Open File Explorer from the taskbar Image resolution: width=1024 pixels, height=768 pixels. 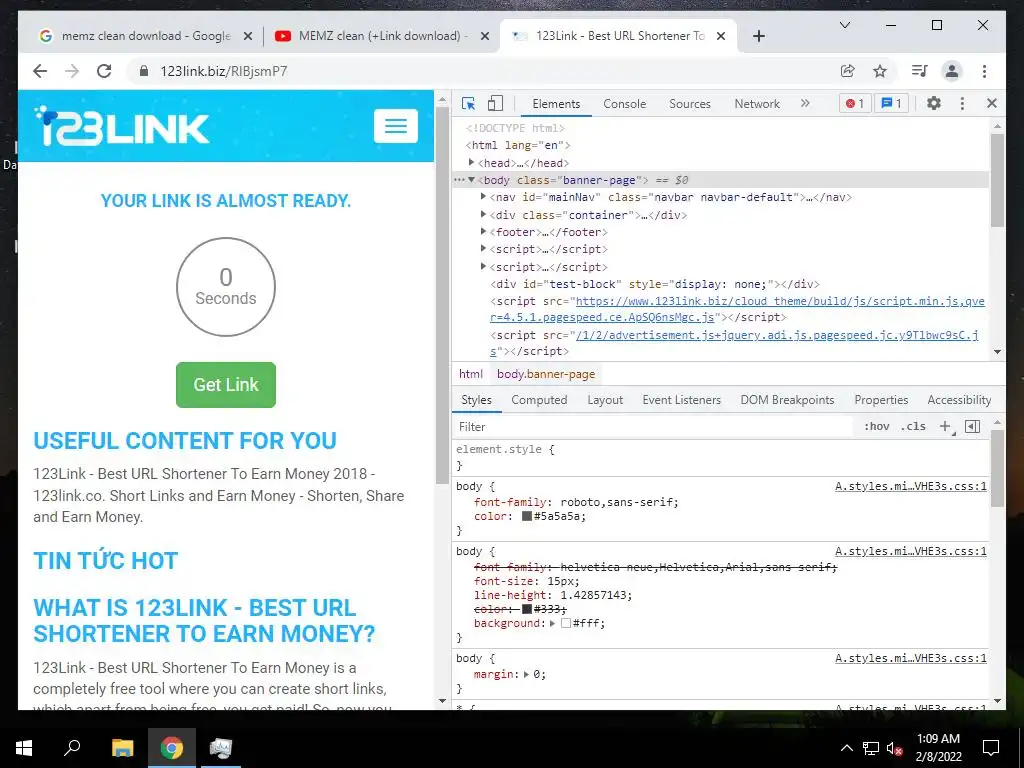pyautogui.click(x=122, y=748)
